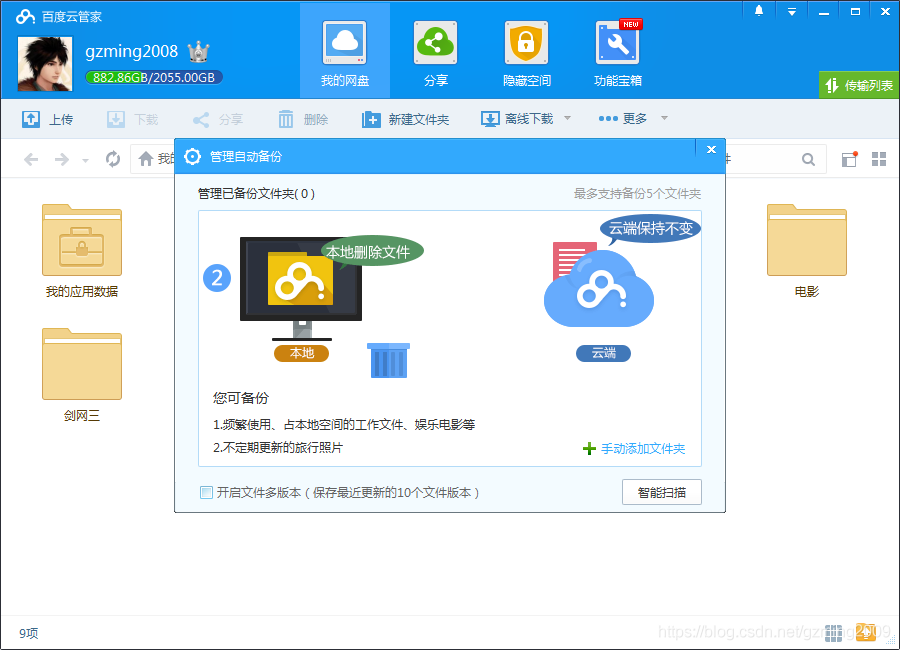This screenshot has height=650, width=900.
Task: Create a folder with 新建文件夹
Action: click(x=405, y=119)
